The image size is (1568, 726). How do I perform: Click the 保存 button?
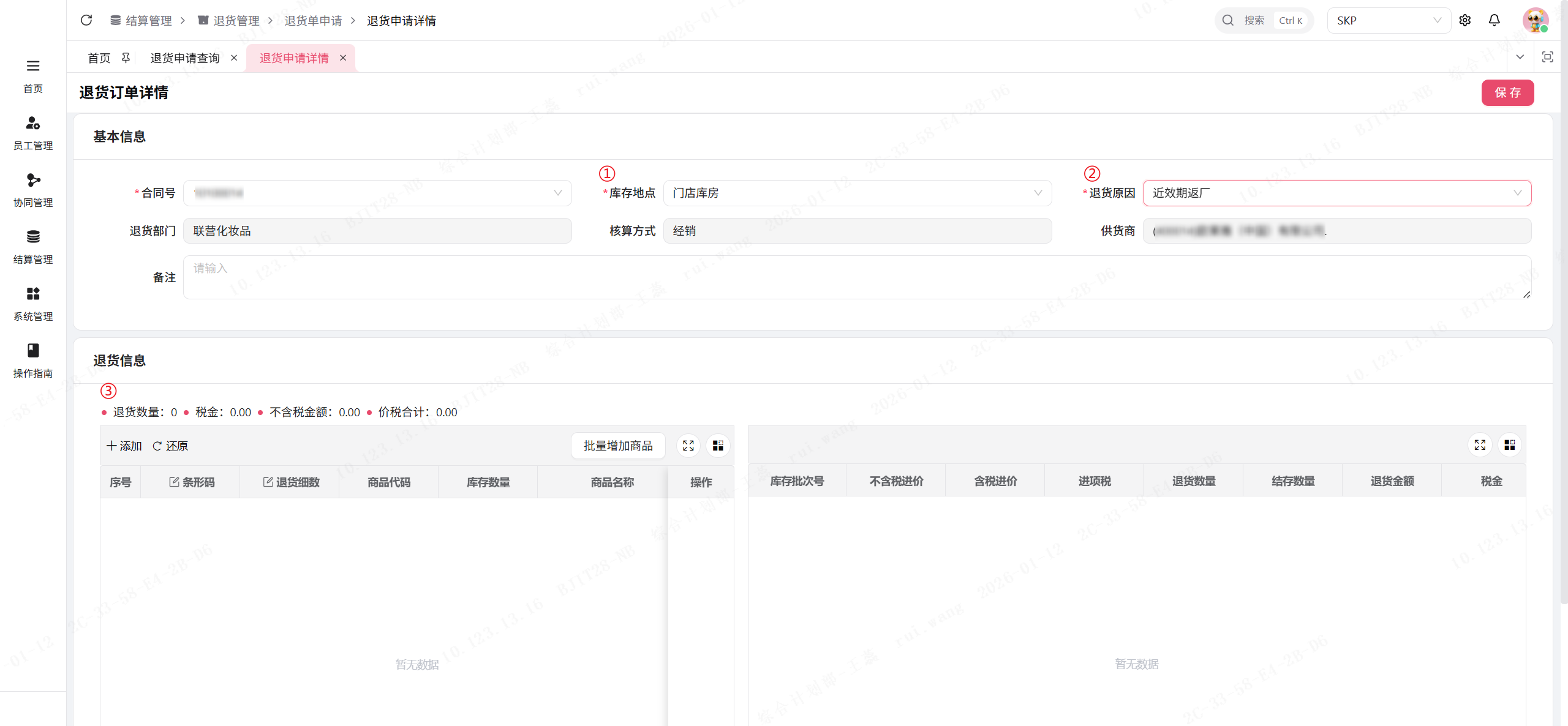click(1507, 92)
